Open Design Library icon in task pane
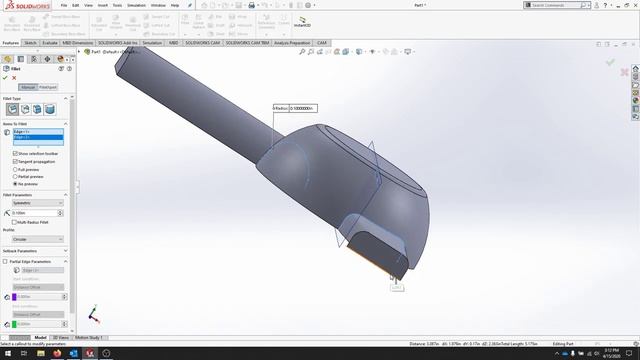The height and width of the screenshot is (360, 640). coord(636,77)
